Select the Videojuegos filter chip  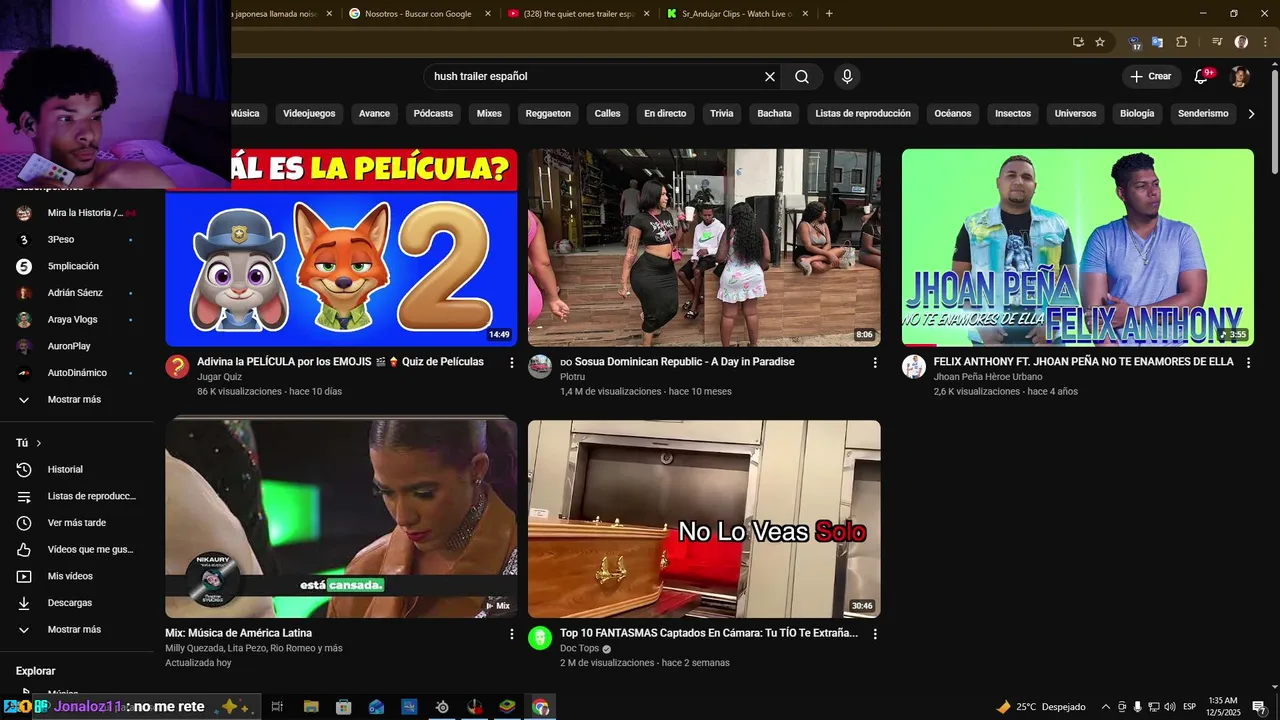pos(309,114)
